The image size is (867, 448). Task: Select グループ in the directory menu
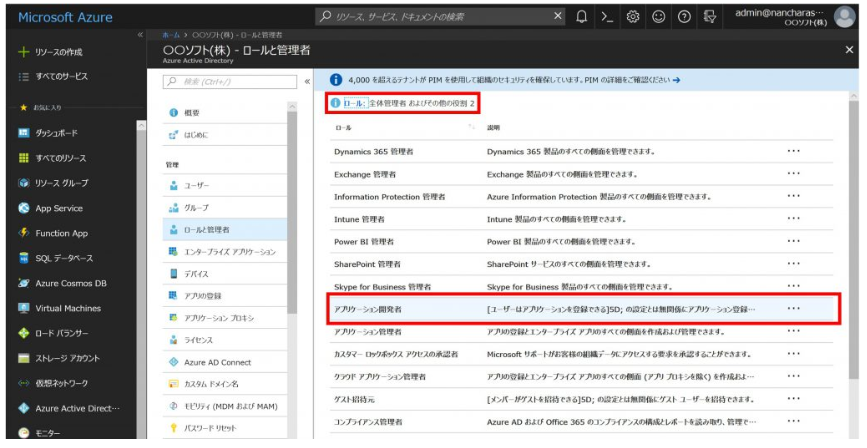tap(225, 207)
